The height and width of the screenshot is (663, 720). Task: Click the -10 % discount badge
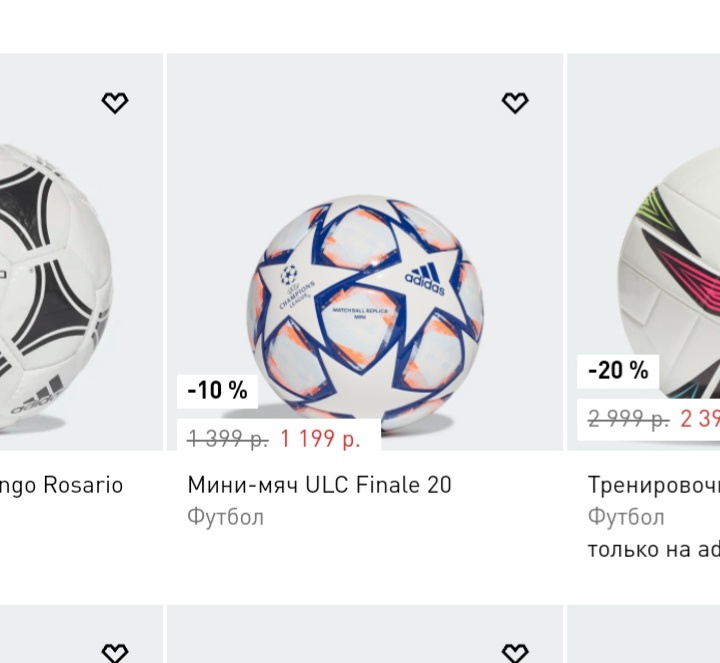(217, 390)
